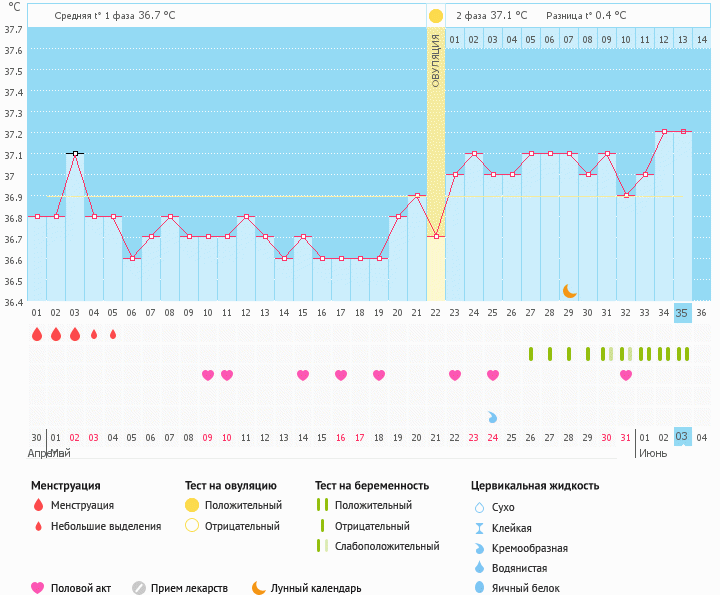Click the '2 фаза 37.1 °C' header text
The height and width of the screenshot is (595, 720).
click(x=491, y=16)
